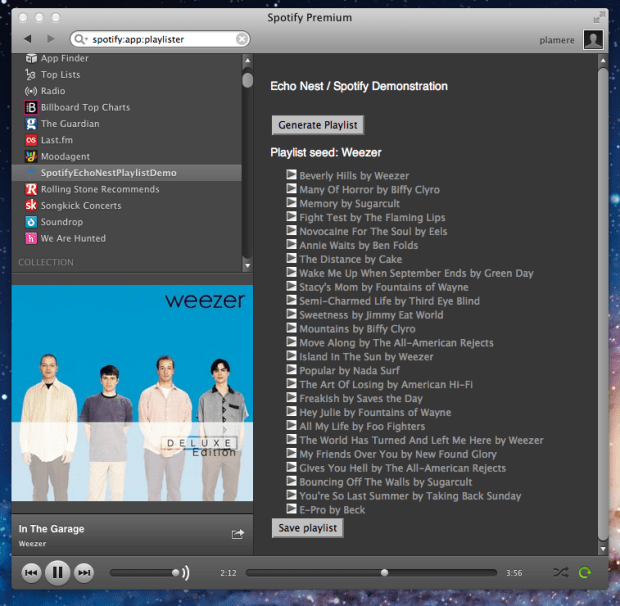Open Songkick Concerts app

pos(80,205)
